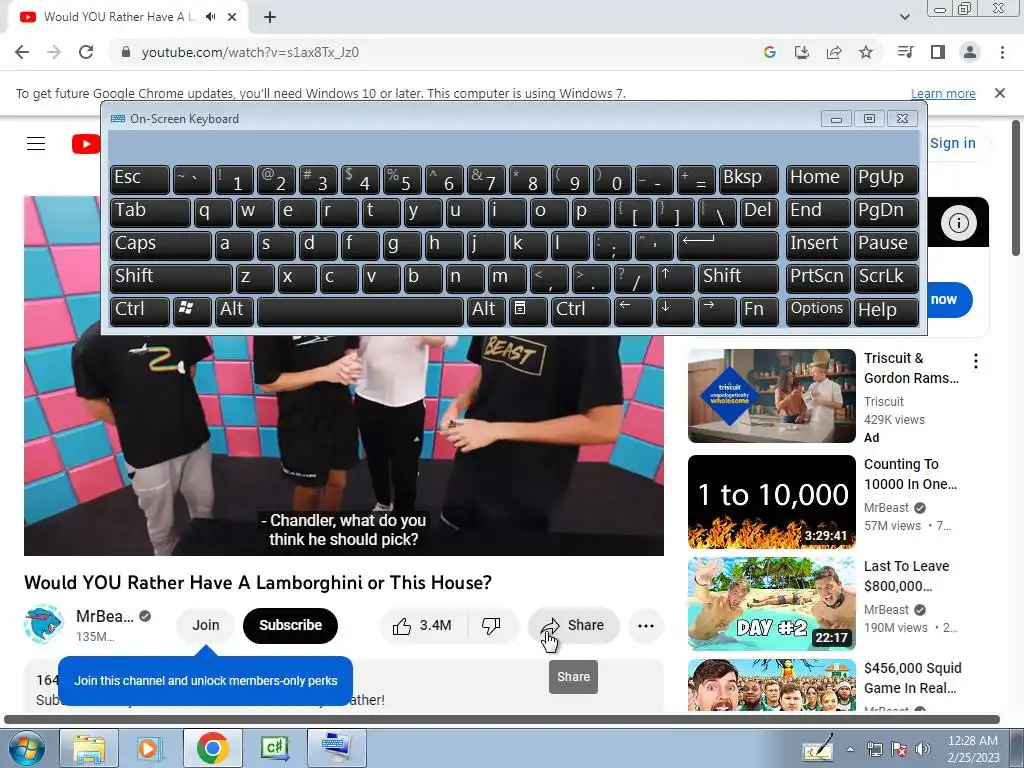Click the volume speaker tray icon
This screenshot has width=1024, height=768.
(922, 749)
